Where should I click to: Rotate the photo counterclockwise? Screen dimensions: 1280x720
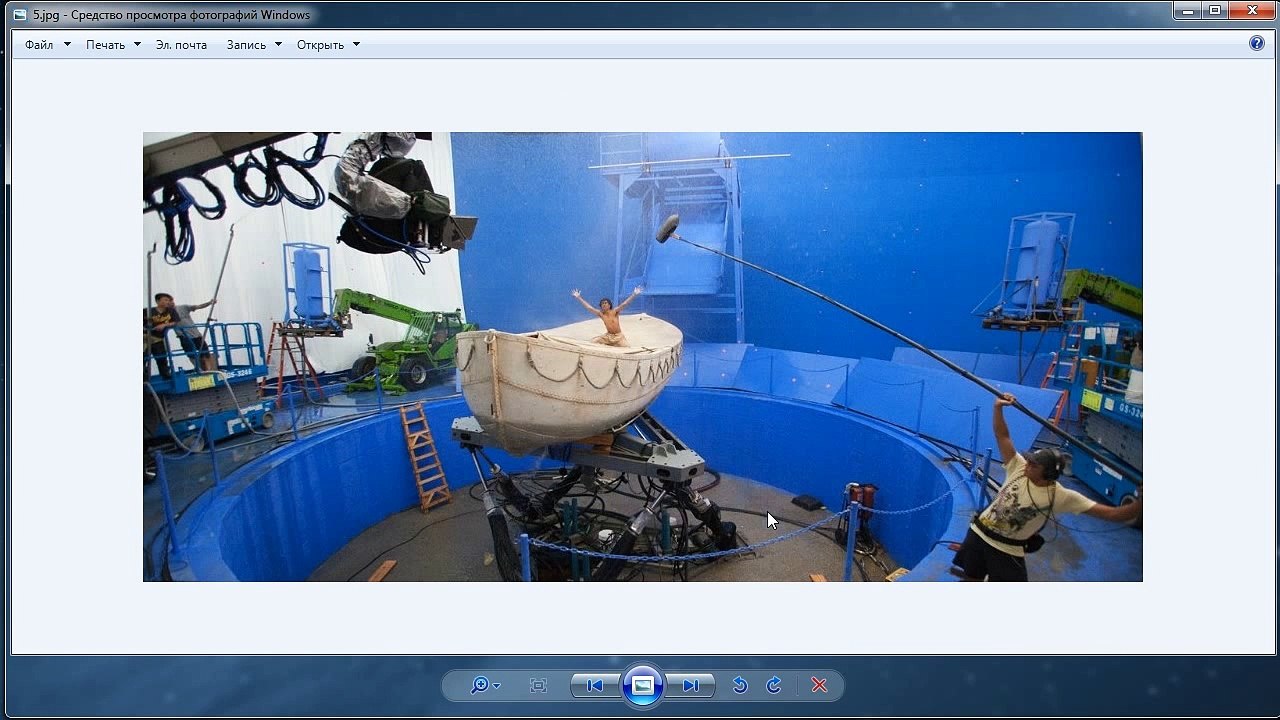coord(740,685)
